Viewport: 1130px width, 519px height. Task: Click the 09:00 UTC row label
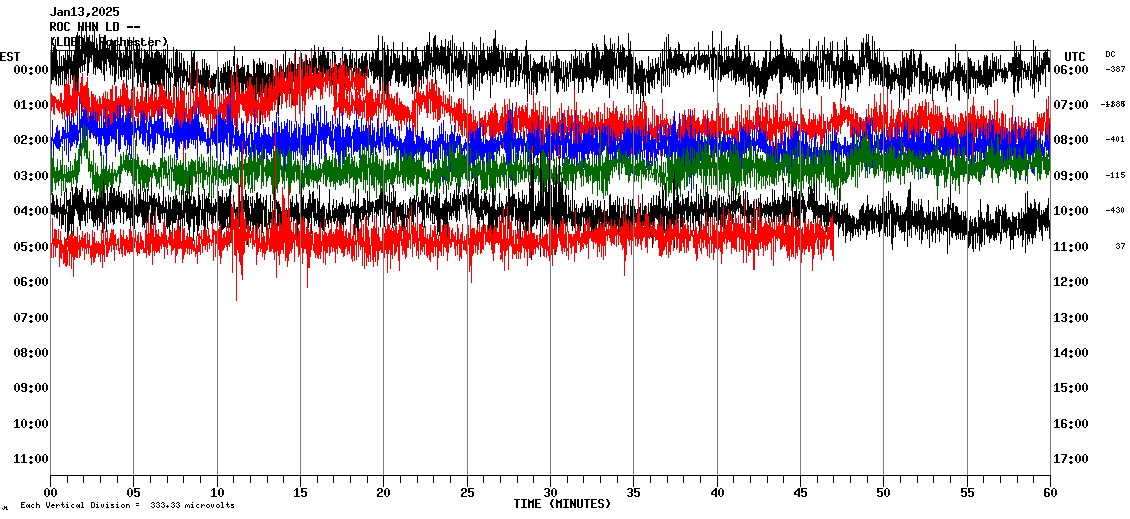[1071, 176]
